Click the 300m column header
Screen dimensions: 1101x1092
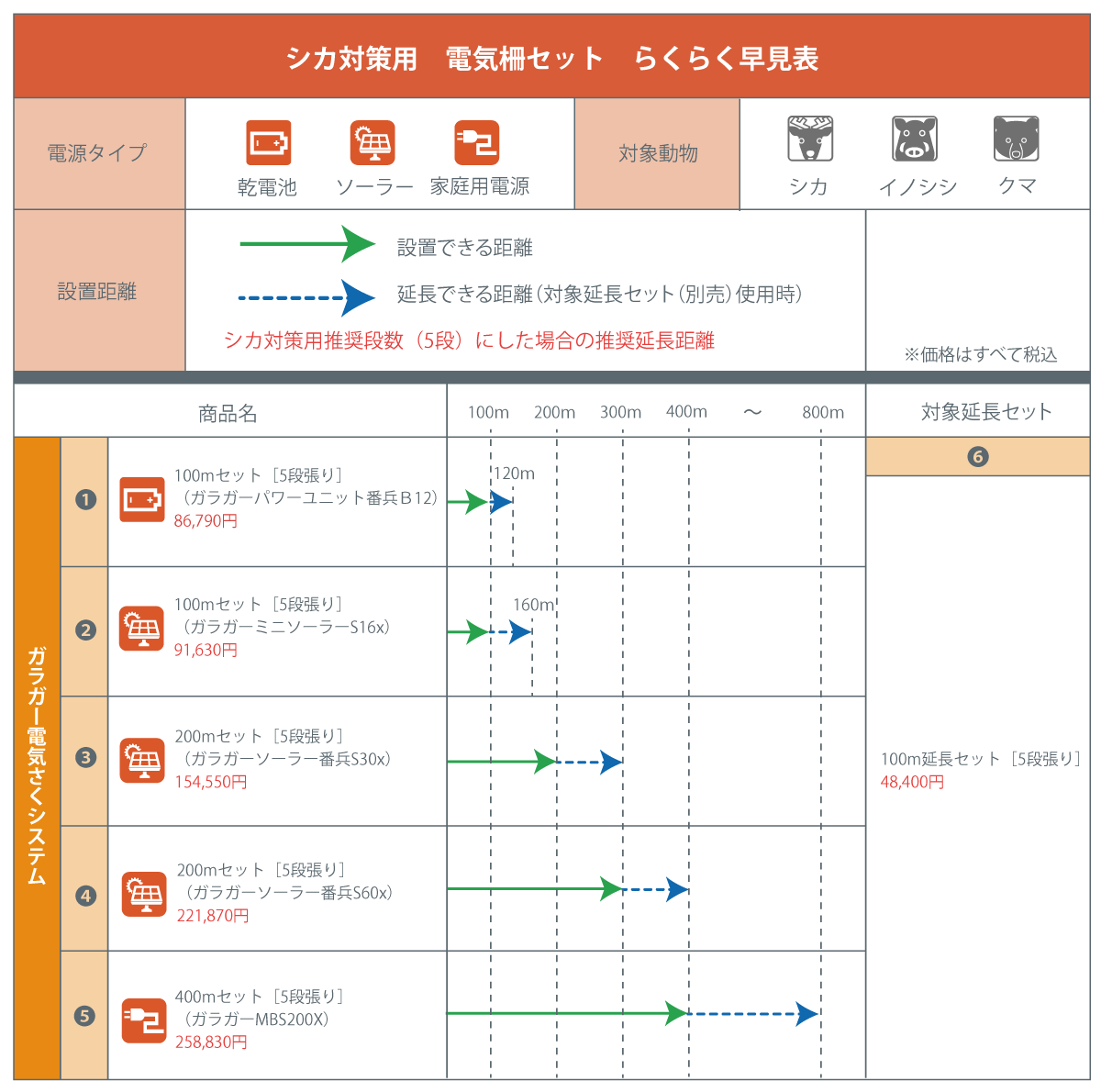(620, 413)
